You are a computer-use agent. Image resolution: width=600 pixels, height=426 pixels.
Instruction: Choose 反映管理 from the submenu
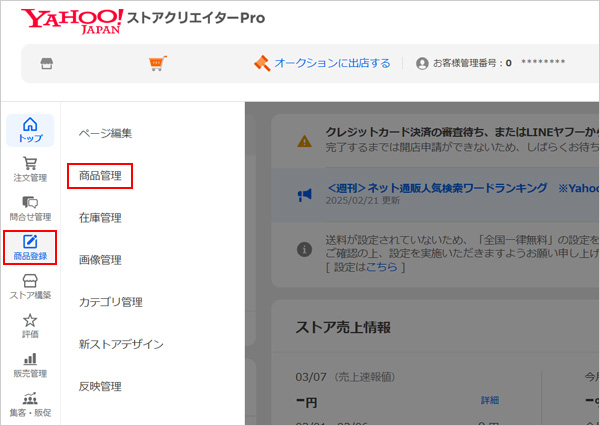point(100,386)
